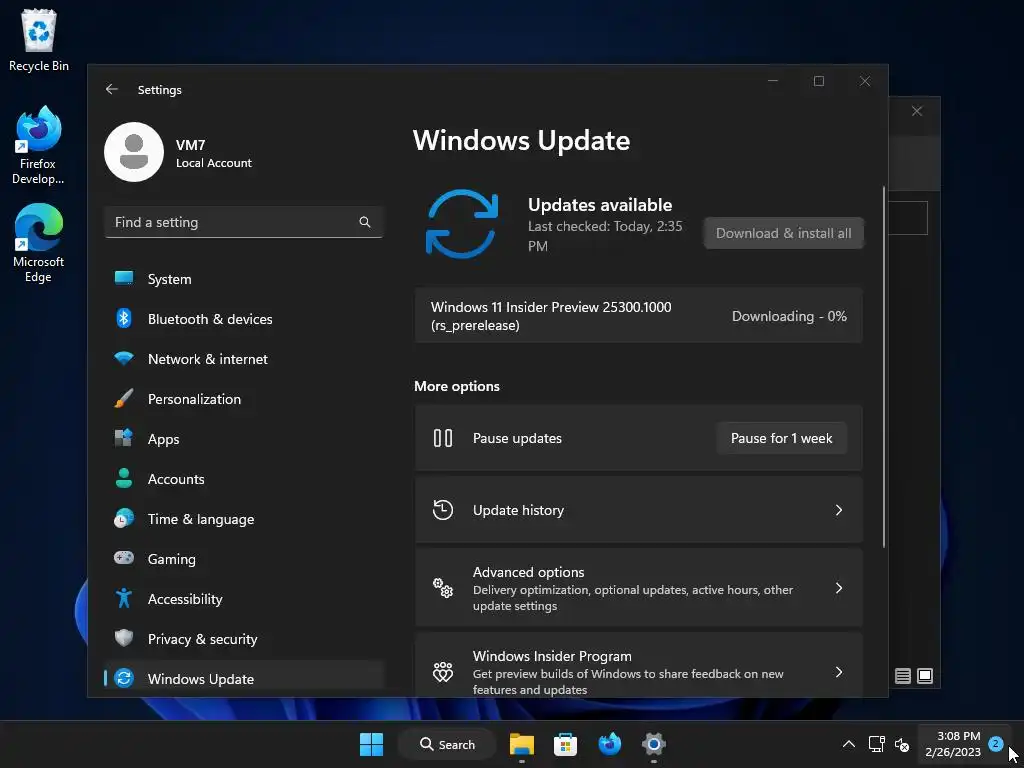The height and width of the screenshot is (768, 1024).
Task: Open the notification count badge
Action: [995, 743]
